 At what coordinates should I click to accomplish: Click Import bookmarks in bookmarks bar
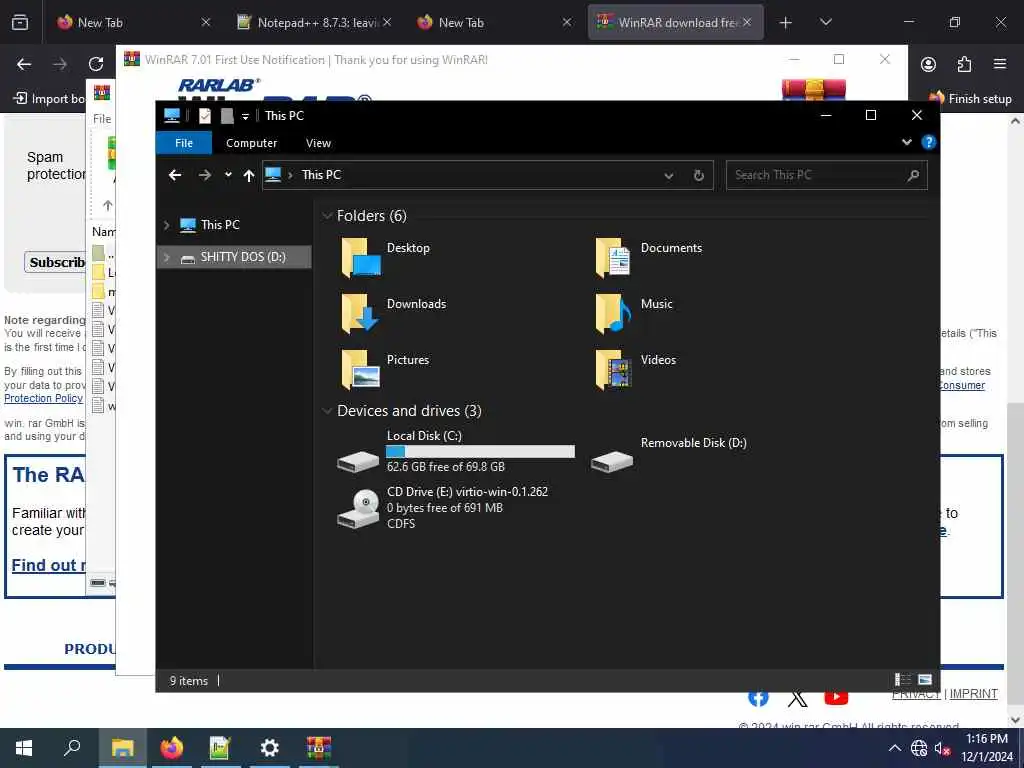[x=50, y=99]
